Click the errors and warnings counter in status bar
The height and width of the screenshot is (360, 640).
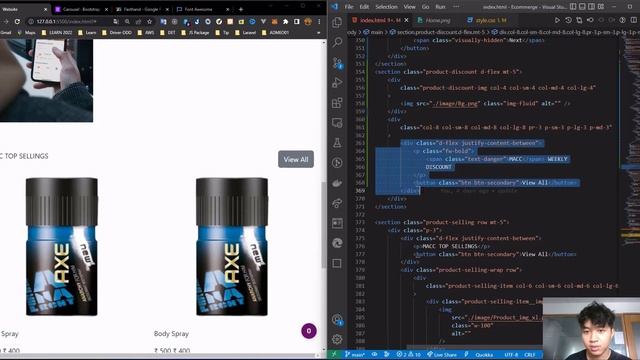point(408,354)
